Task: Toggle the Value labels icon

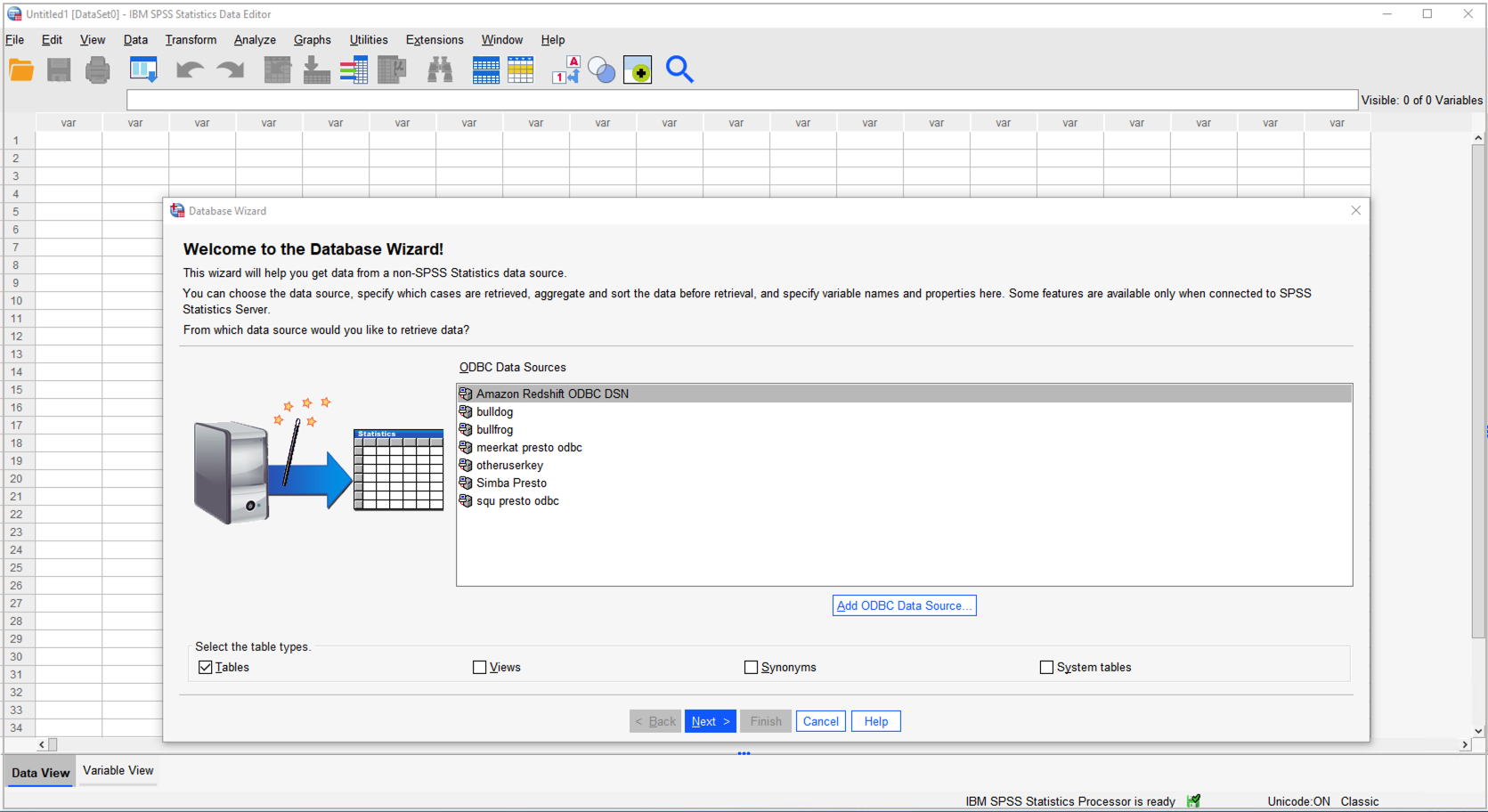Action: [x=566, y=69]
